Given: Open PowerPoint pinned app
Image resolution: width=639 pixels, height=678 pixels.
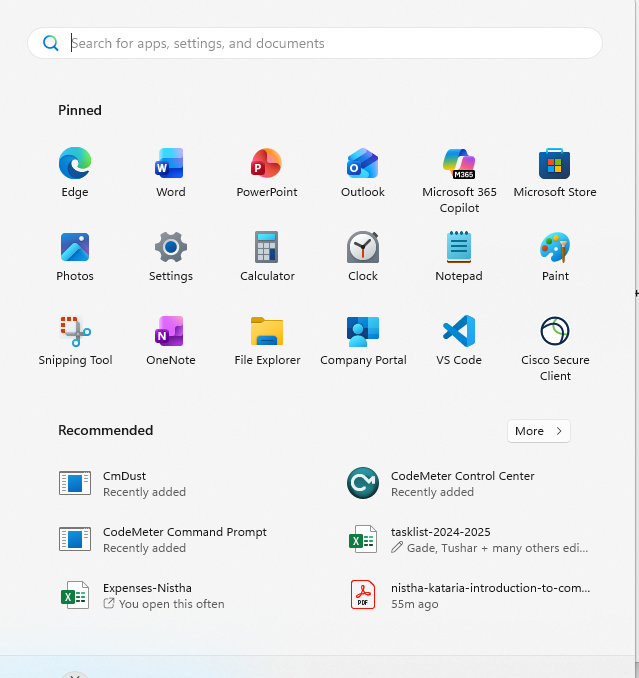Looking at the screenshot, I should [x=267, y=173].
